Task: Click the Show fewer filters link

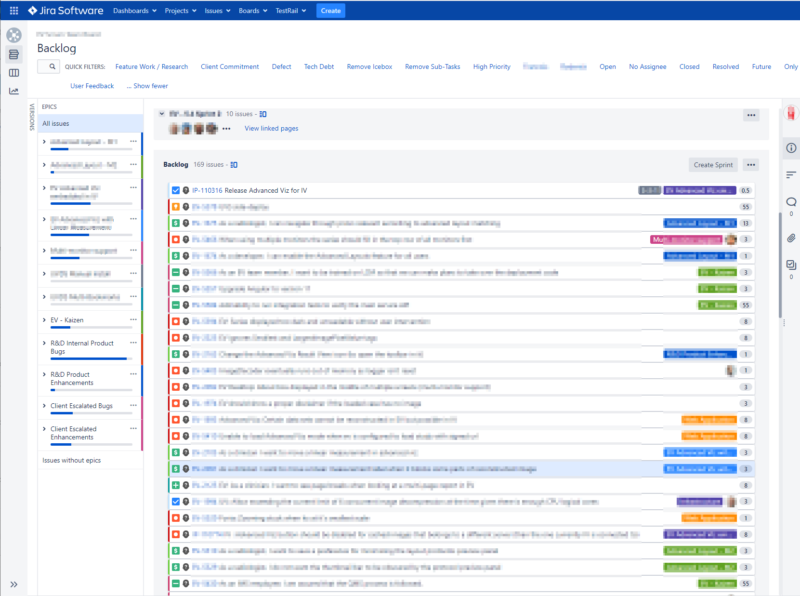Action: tap(147, 86)
